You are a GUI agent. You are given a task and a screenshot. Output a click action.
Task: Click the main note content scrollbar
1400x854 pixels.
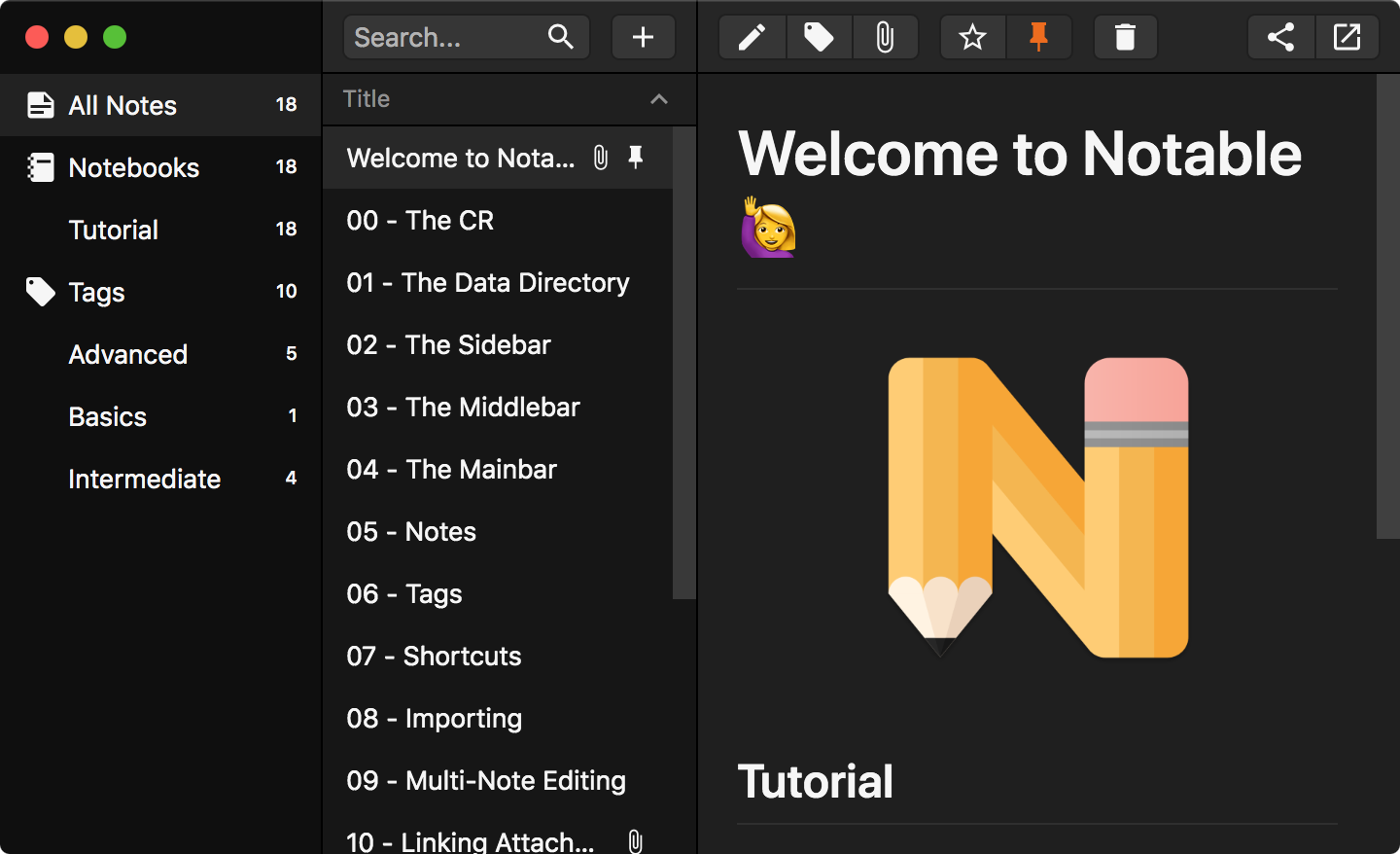pos(1388,306)
